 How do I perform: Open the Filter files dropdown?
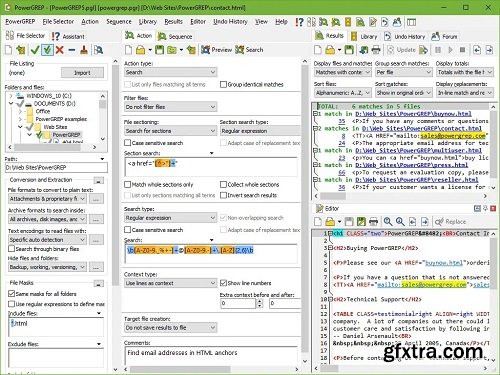pos(170,107)
